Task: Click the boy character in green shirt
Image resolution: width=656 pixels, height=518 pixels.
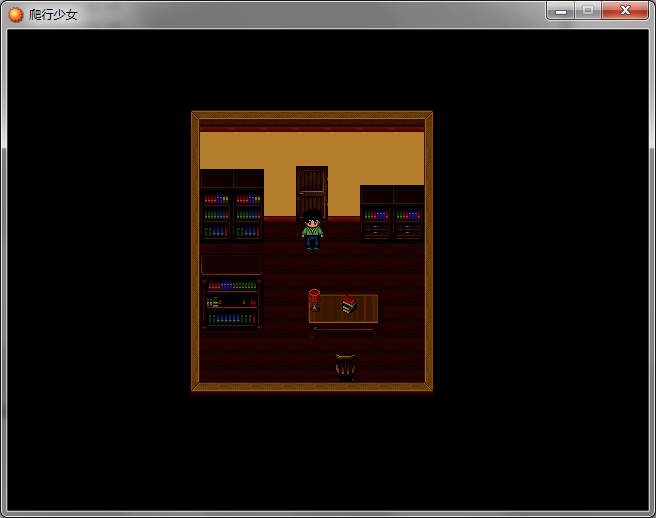Action: click(313, 231)
